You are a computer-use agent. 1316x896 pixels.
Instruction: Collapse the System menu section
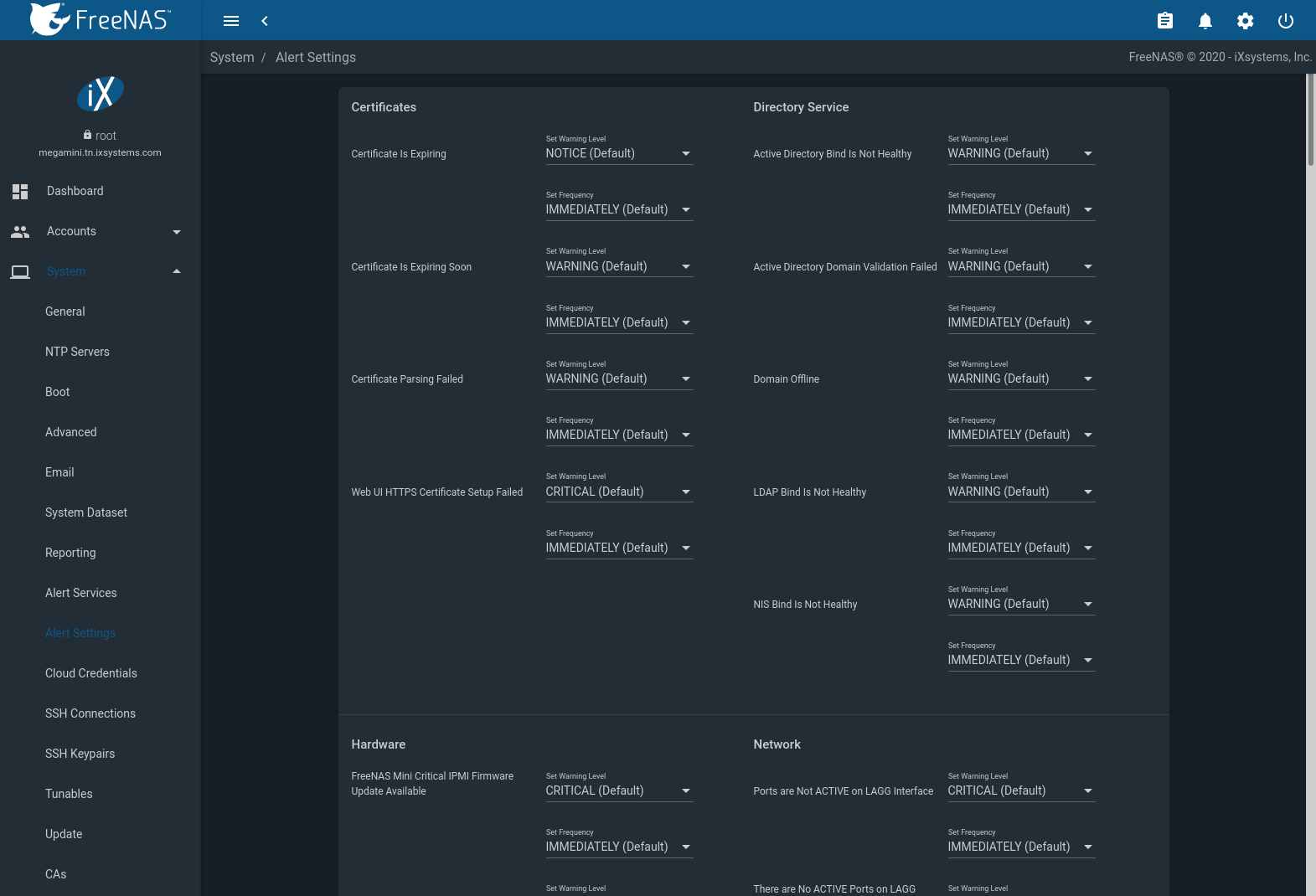coord(176,271)
